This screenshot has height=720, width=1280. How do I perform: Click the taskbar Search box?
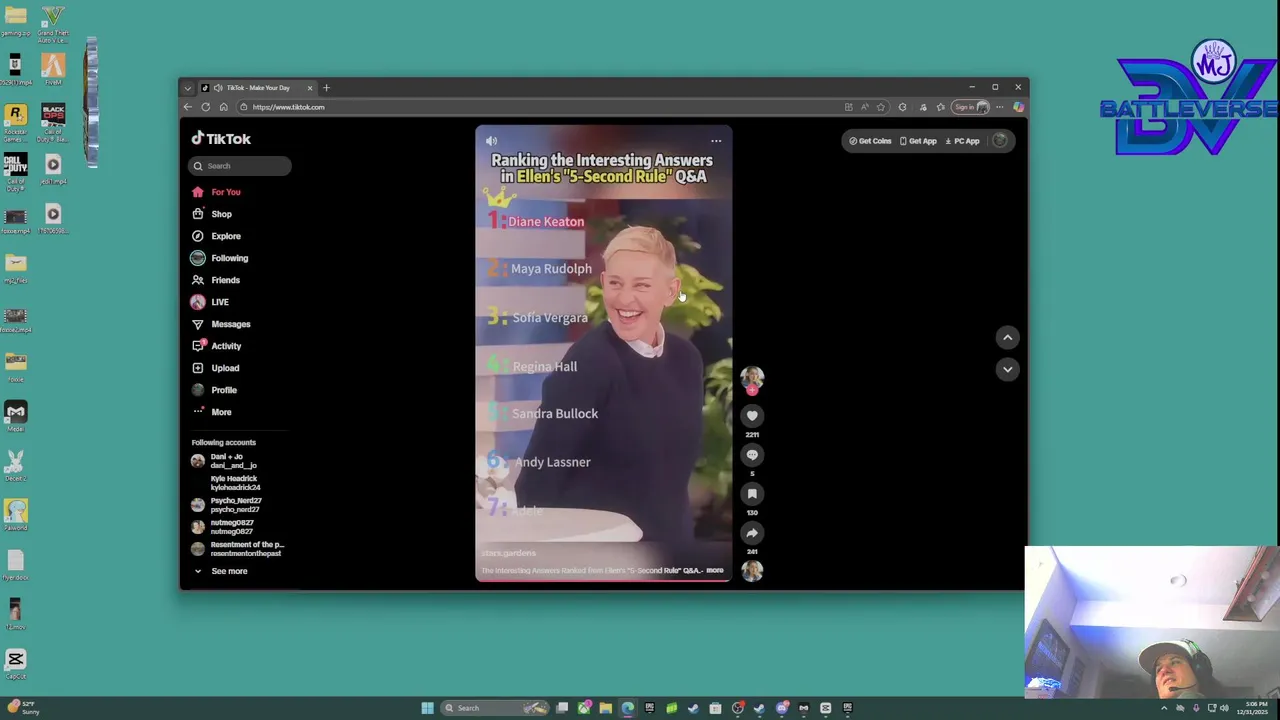pyautogui.click(x=496, y=708)
